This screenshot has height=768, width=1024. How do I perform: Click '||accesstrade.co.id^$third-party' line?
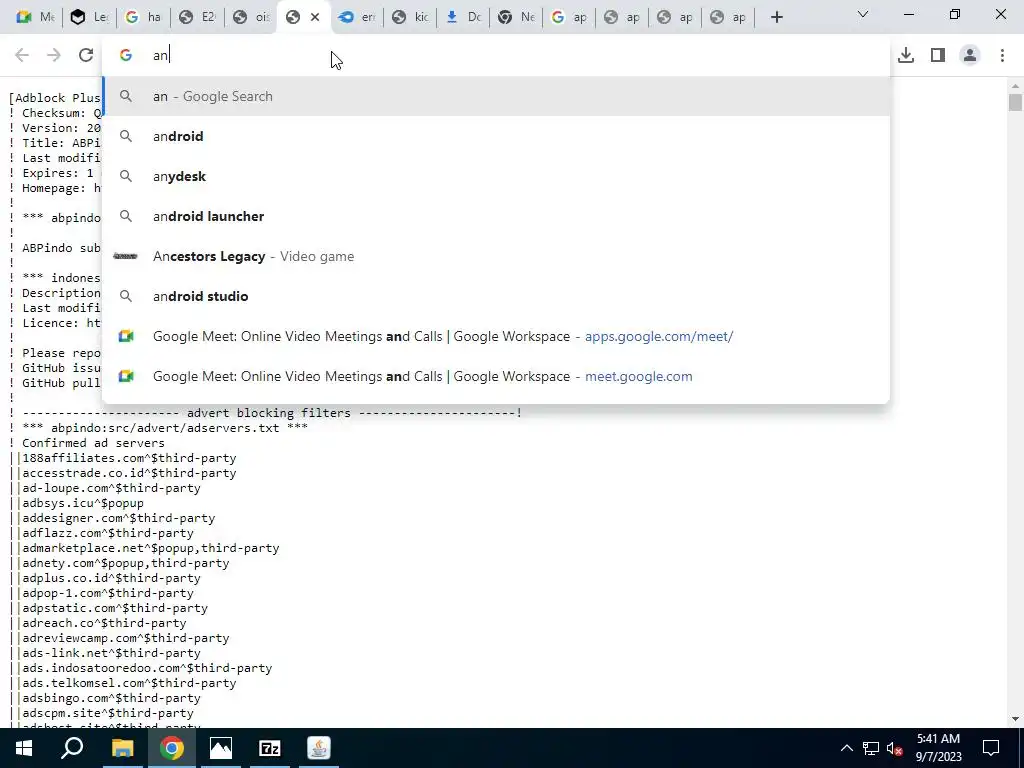(123, 473)
